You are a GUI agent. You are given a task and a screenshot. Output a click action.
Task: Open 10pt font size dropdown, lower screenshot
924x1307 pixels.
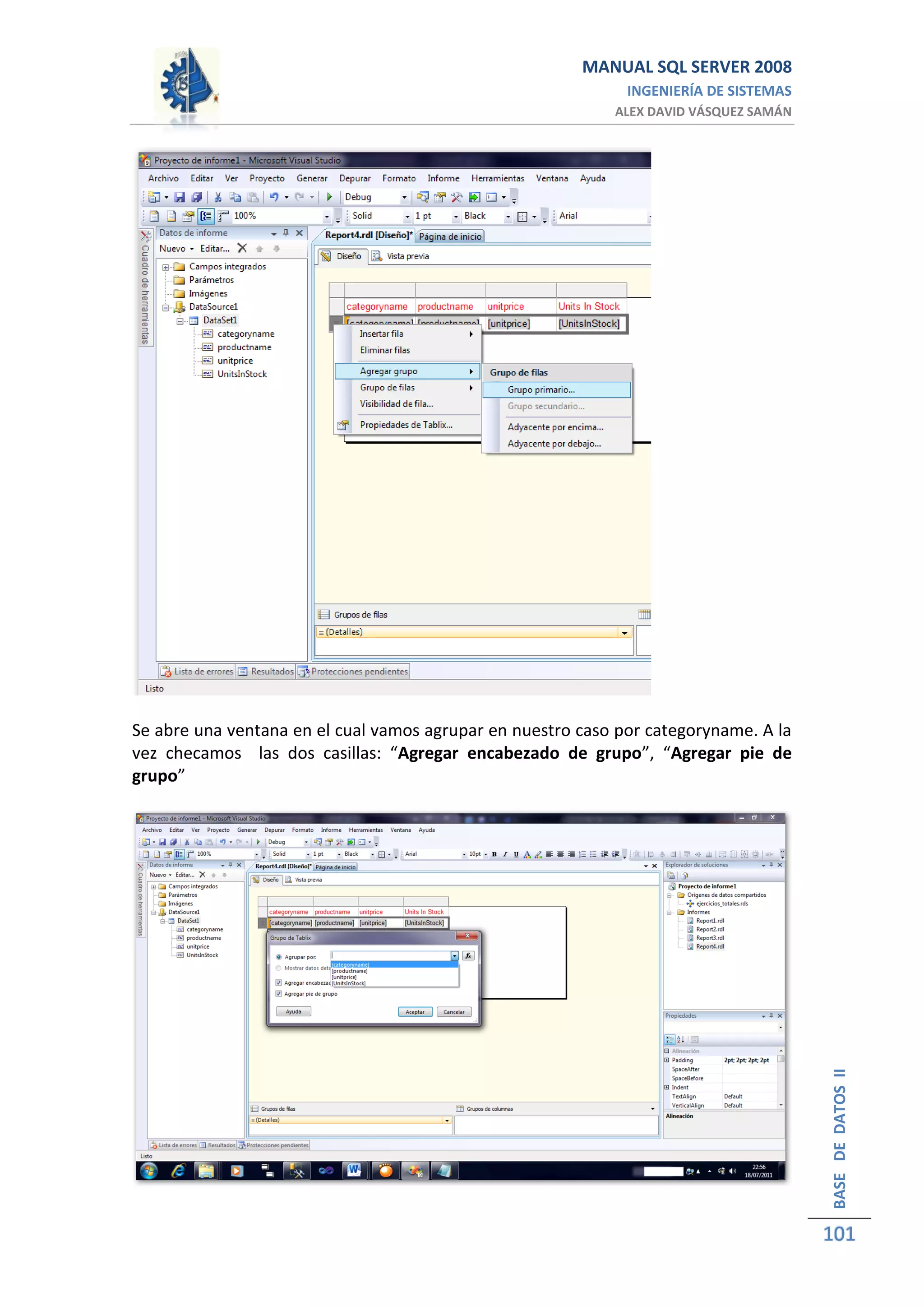click(485, 854)
